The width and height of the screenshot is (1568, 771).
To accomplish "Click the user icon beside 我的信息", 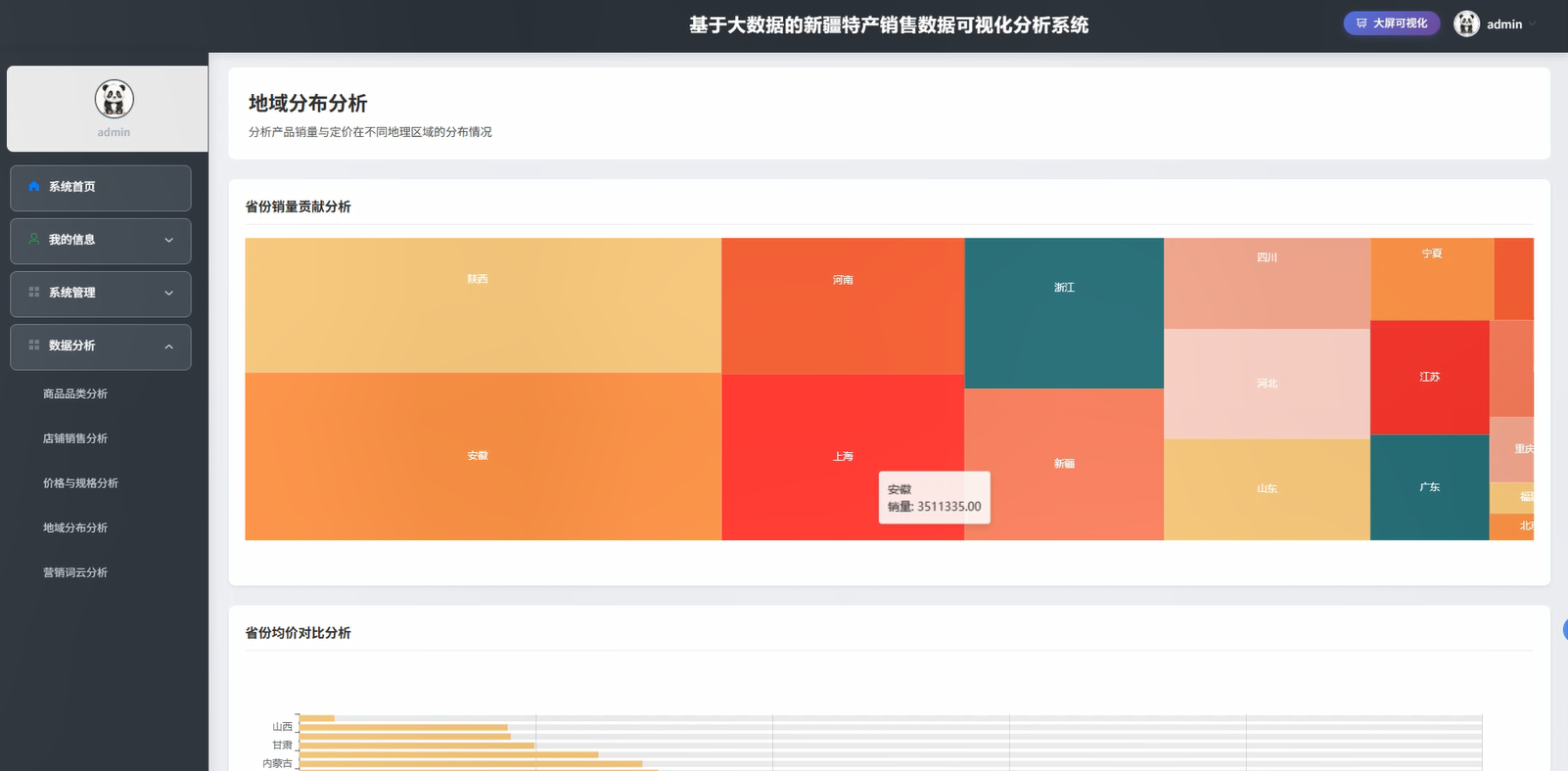I will tap(34, 239).
